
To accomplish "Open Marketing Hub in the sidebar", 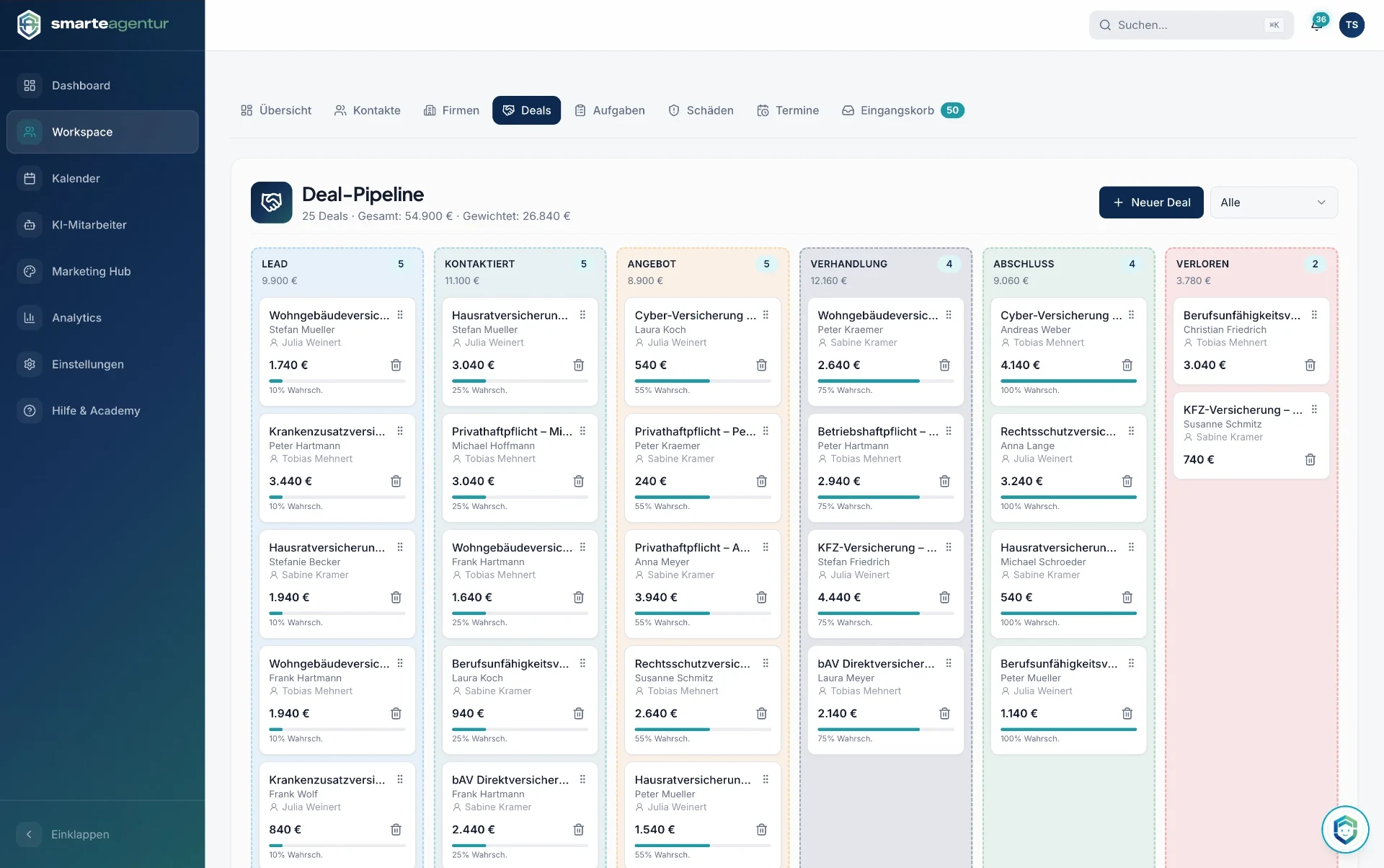I will [x=102, y=271].
